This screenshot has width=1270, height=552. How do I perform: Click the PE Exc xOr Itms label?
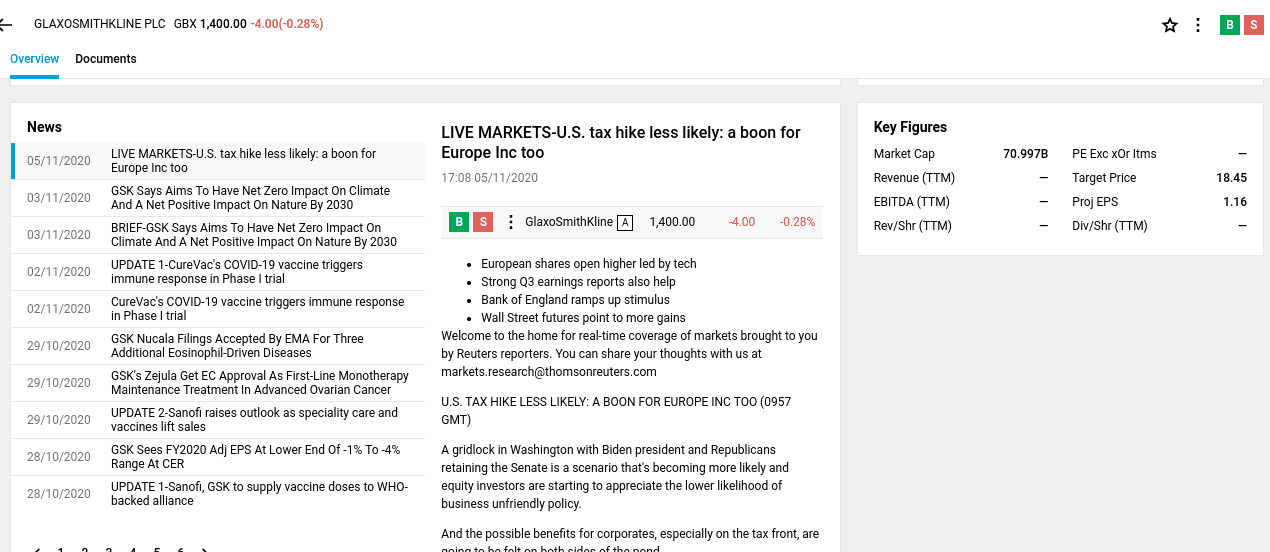(x=1114, y=154)
